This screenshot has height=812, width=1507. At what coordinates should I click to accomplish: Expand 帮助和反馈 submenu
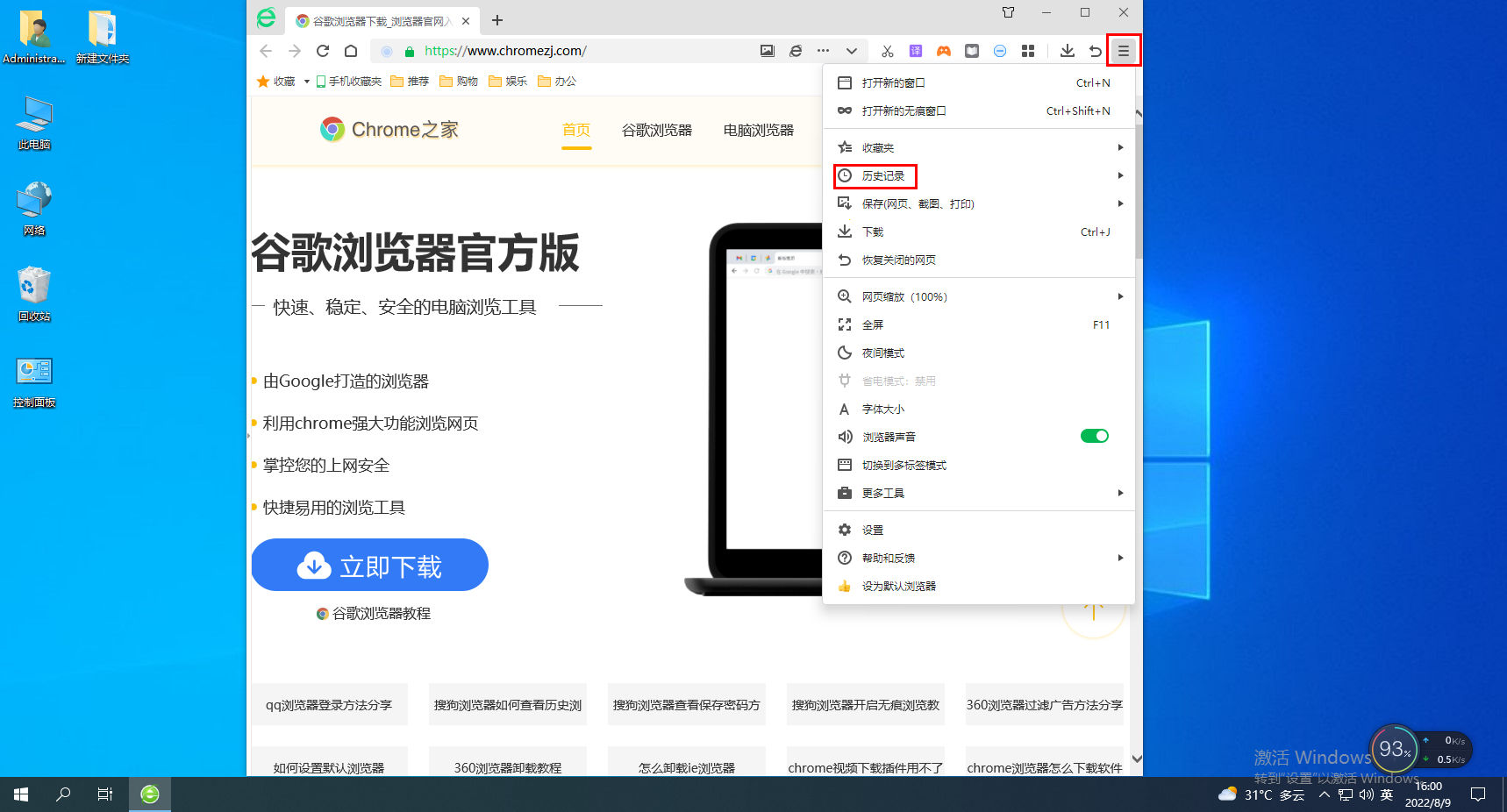[x=979, y=558]
